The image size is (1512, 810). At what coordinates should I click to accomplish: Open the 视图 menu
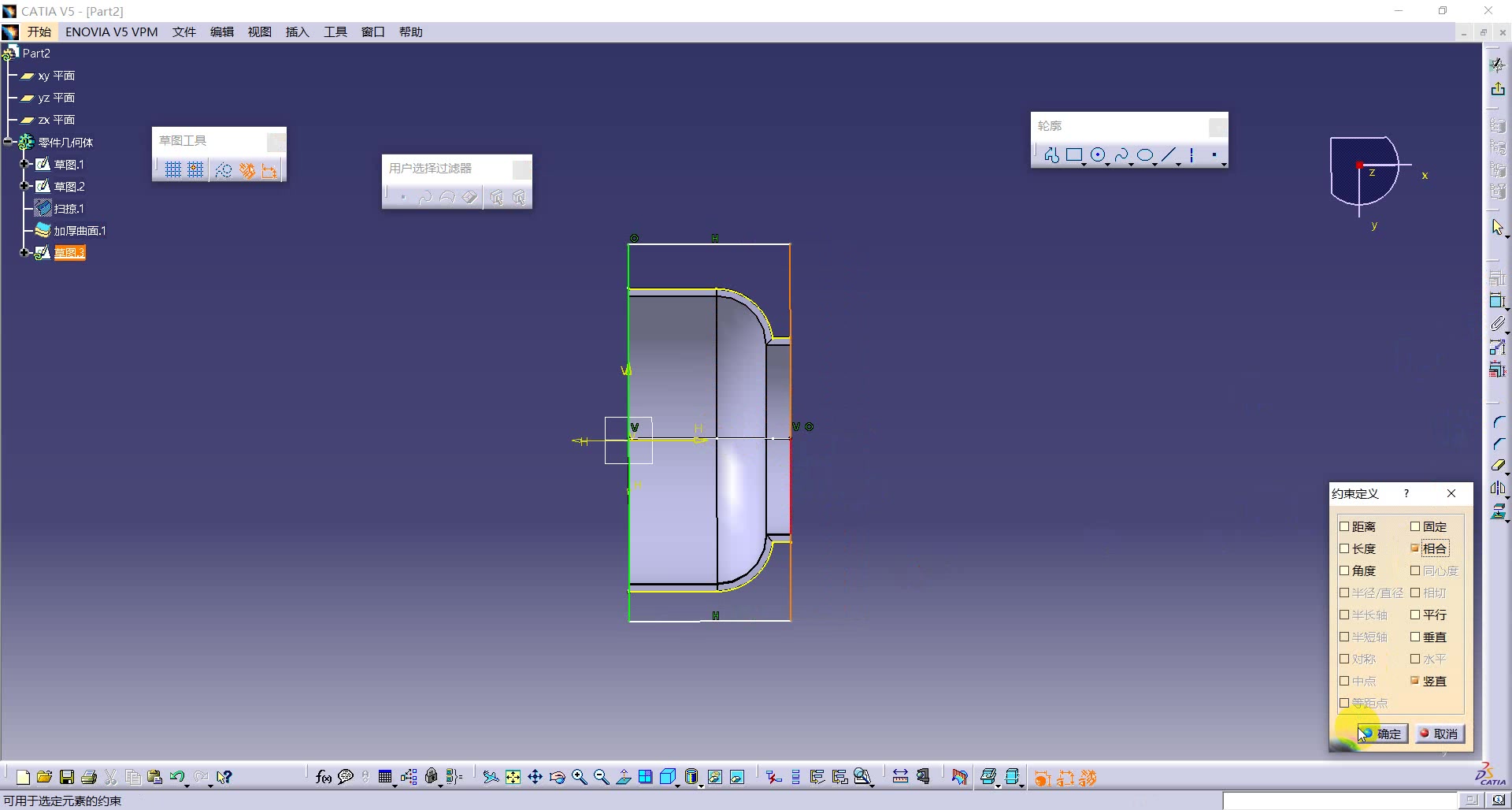point(260,32)
